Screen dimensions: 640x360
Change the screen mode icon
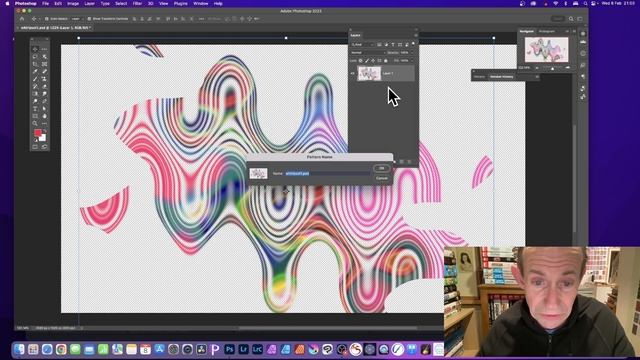(44, 147)
